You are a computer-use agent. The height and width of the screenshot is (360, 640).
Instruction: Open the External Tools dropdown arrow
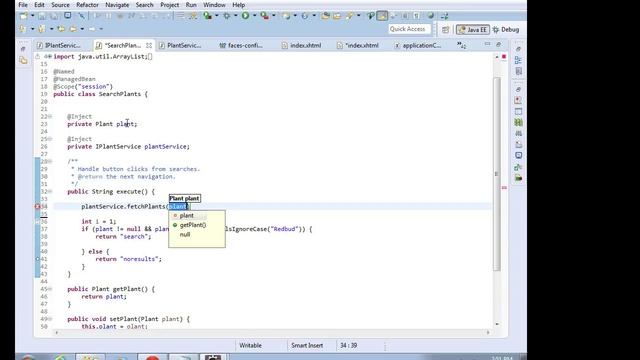274,16
